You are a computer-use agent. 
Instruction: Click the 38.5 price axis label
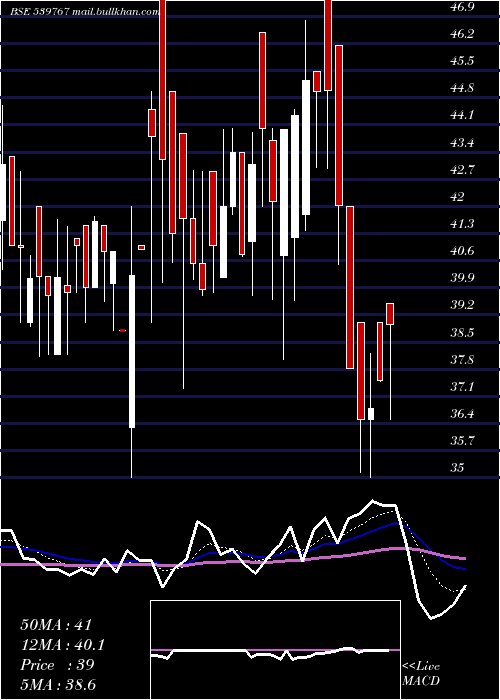[462, 333]
